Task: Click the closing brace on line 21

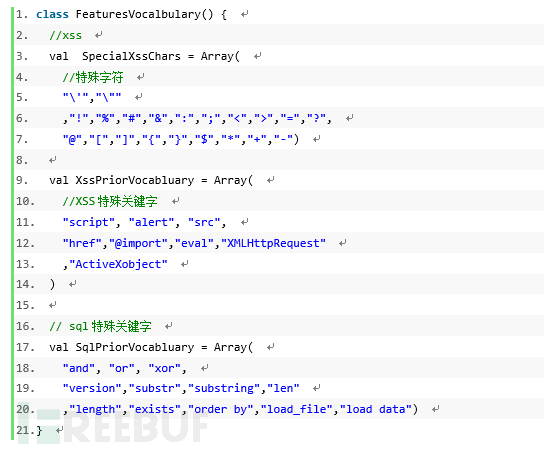Action: point(39,431)
